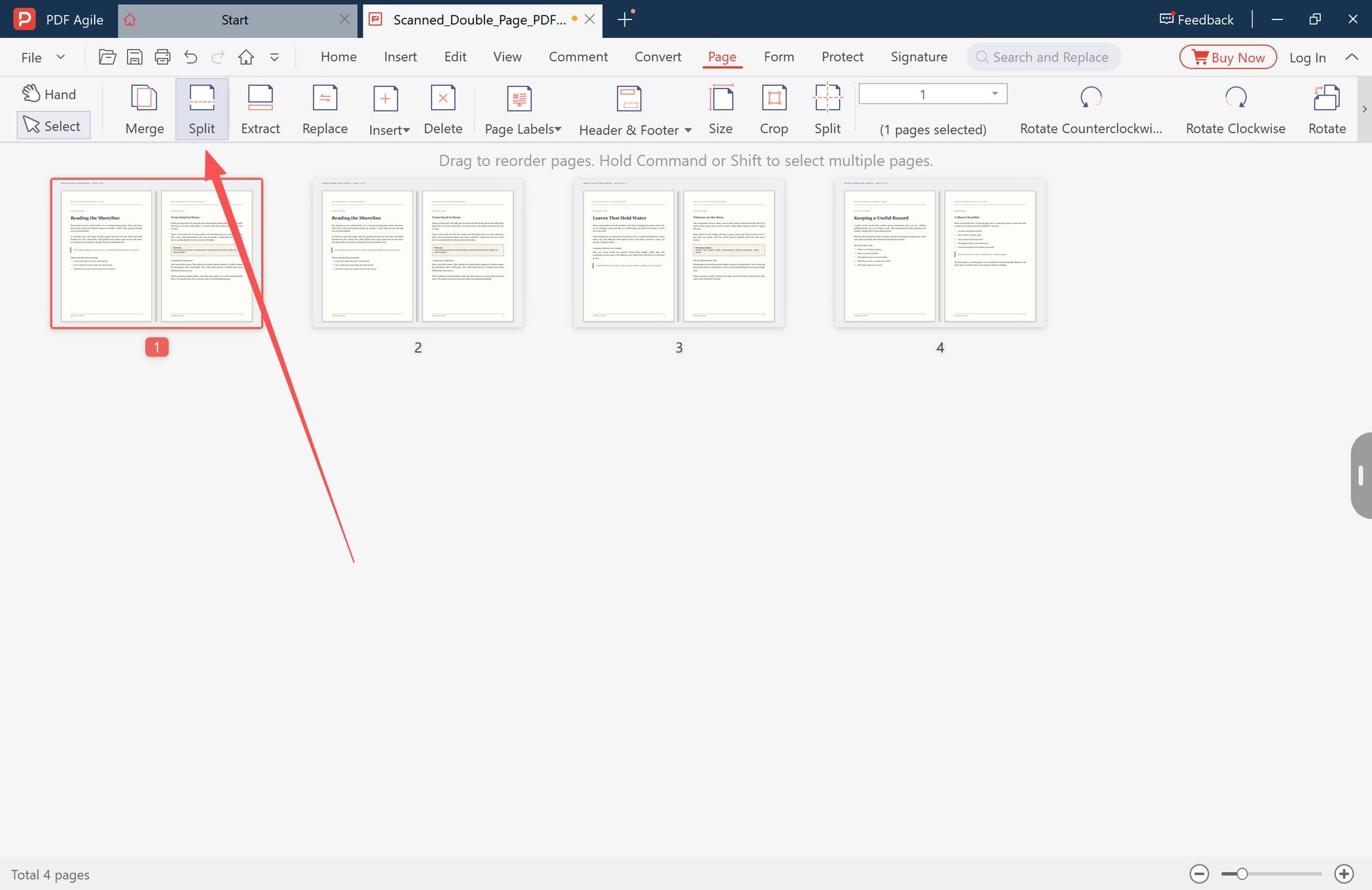Delete the selected page
The width and height of the screenshot is (1372, 890).
(443, 109)
